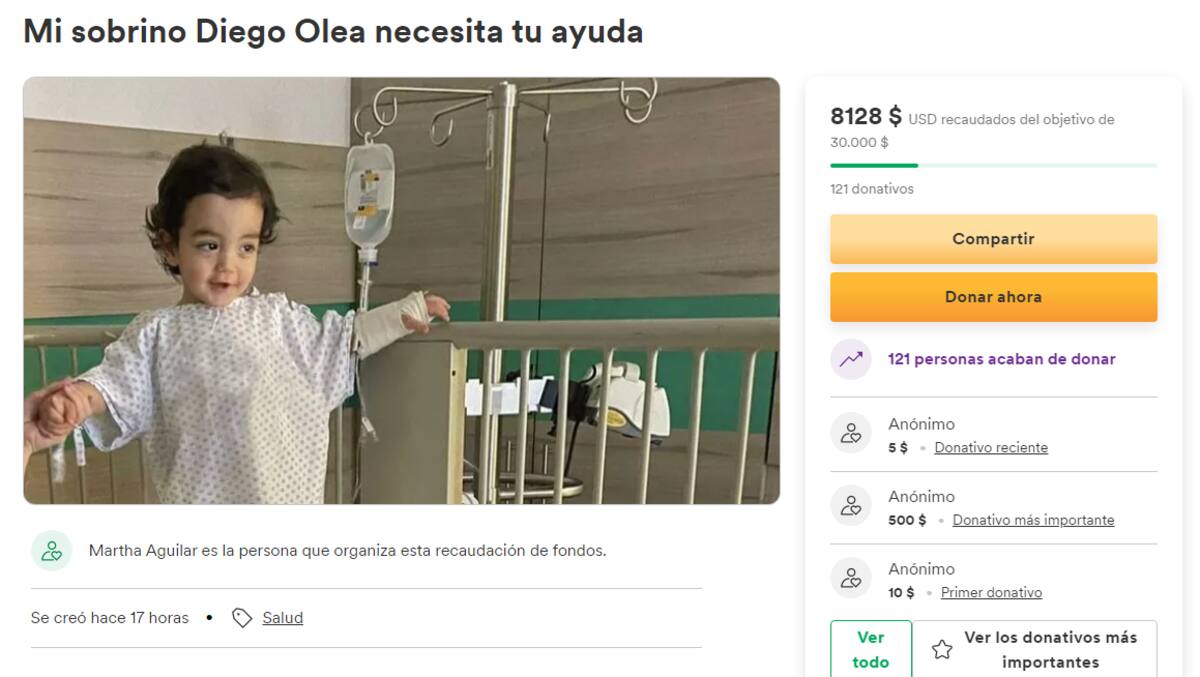The image size is (1200, 677).
Task: Open the Primer donativo link
Action: tap(991, 593)
